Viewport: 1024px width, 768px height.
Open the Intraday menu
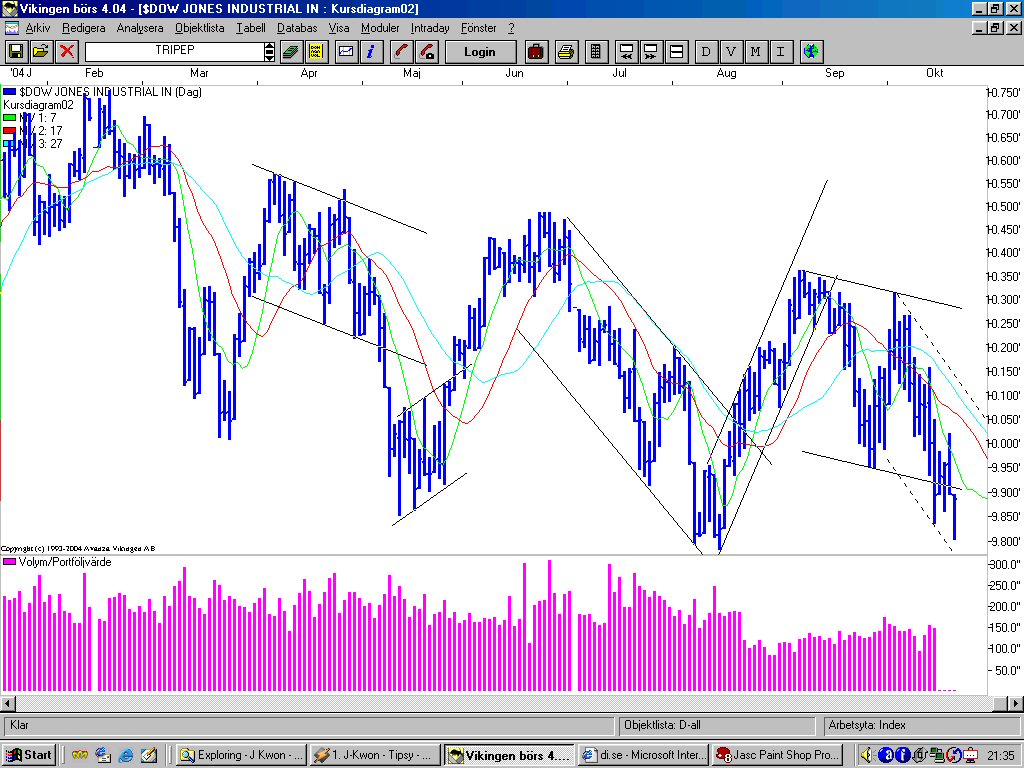tap(430, 28)
